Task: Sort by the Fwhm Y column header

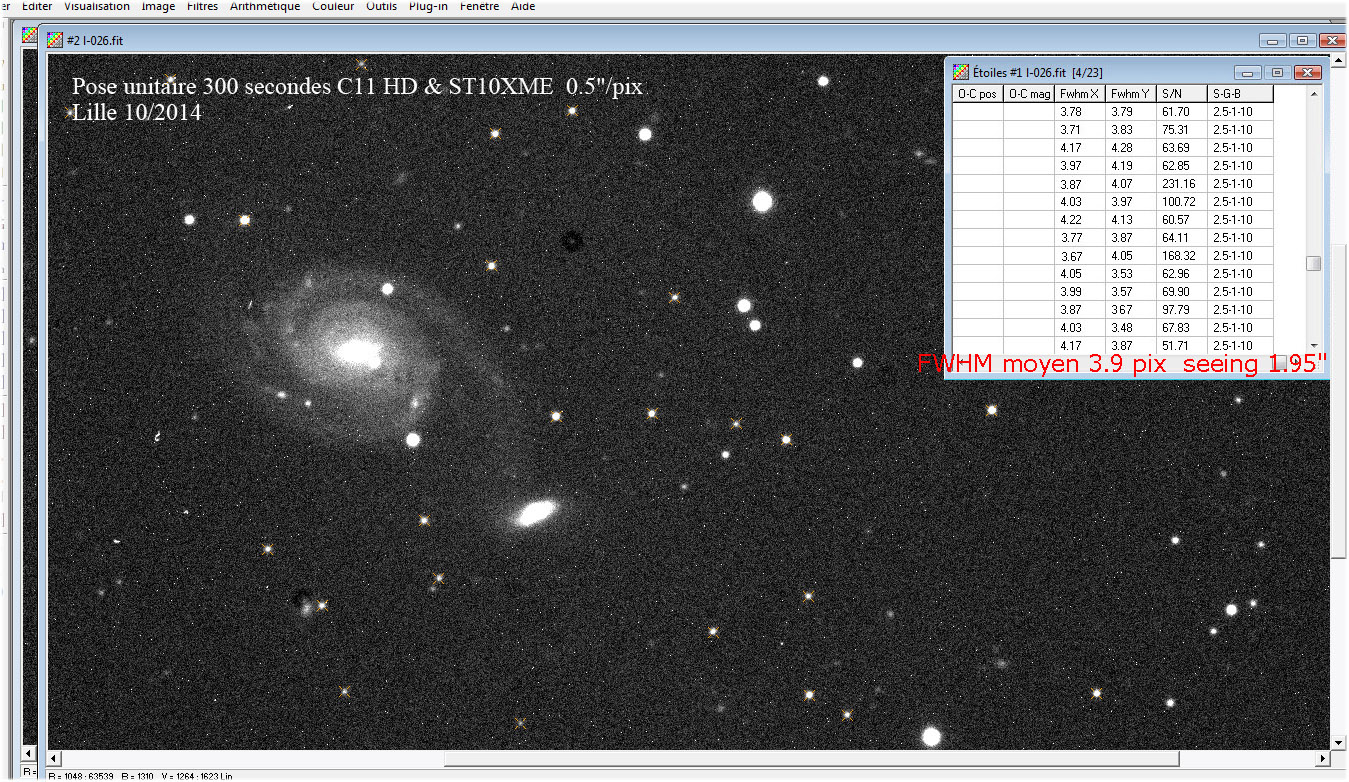Action: [1132, 94]
